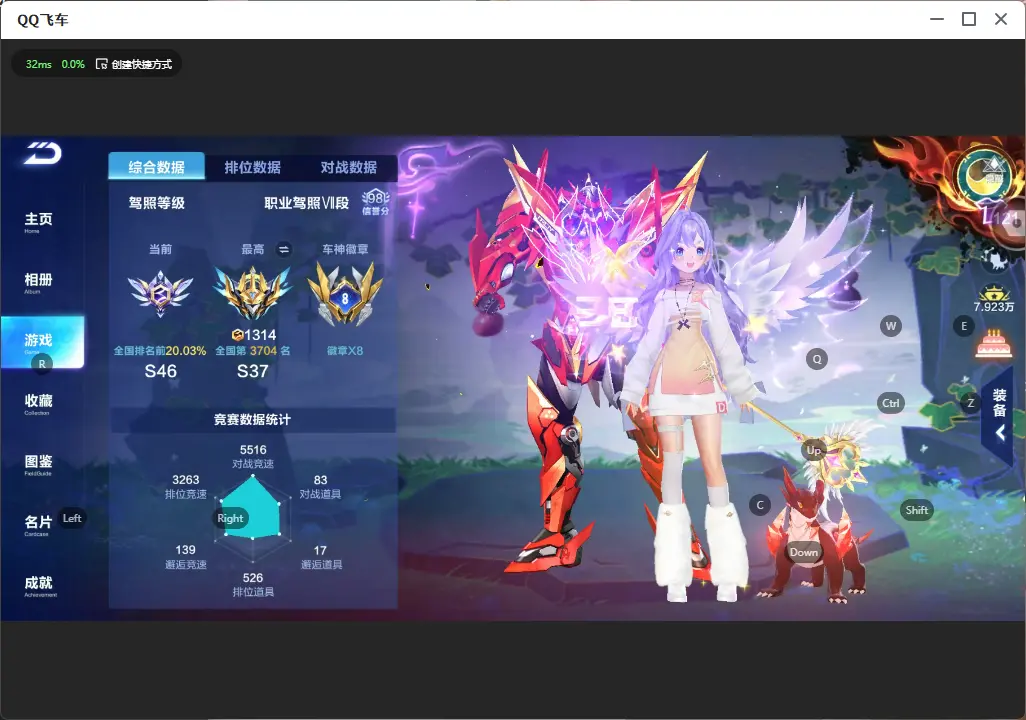Minimize the QQ飞车 window
The image size is (1026, 720).
(937, 20)
